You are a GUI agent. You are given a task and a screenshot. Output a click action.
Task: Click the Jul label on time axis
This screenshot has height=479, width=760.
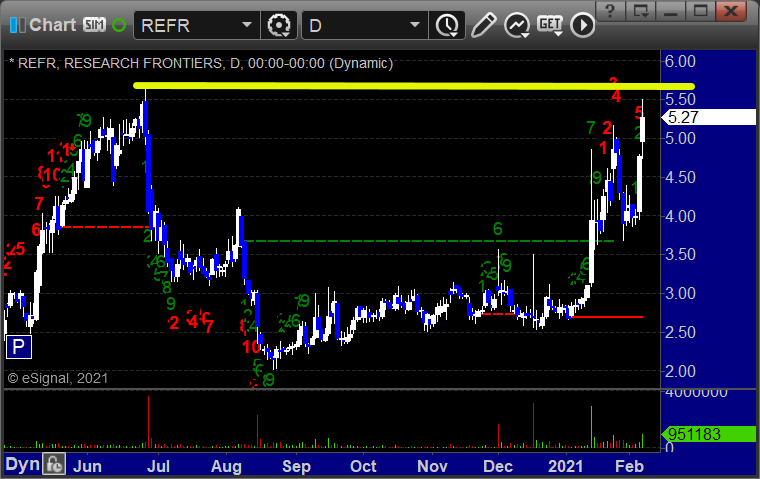(158, 466)
